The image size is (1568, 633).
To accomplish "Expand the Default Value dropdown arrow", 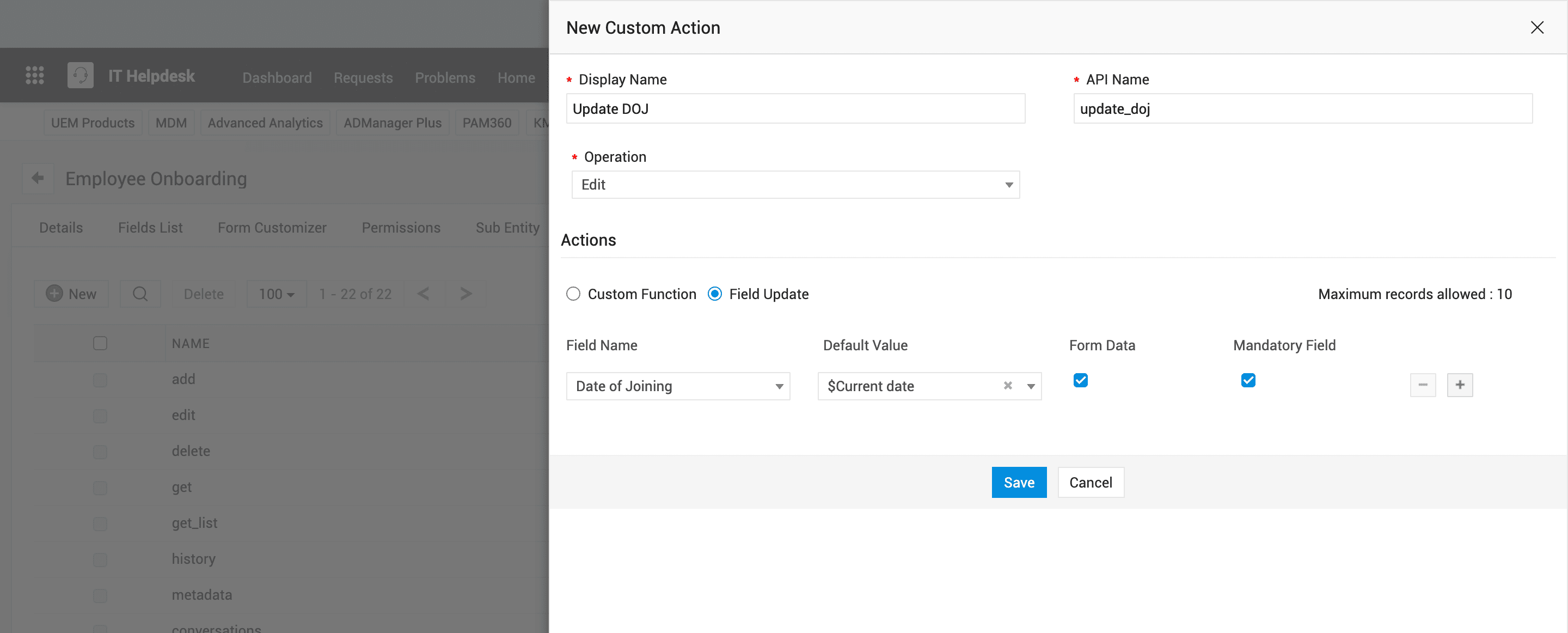I will coord(1031,386).
